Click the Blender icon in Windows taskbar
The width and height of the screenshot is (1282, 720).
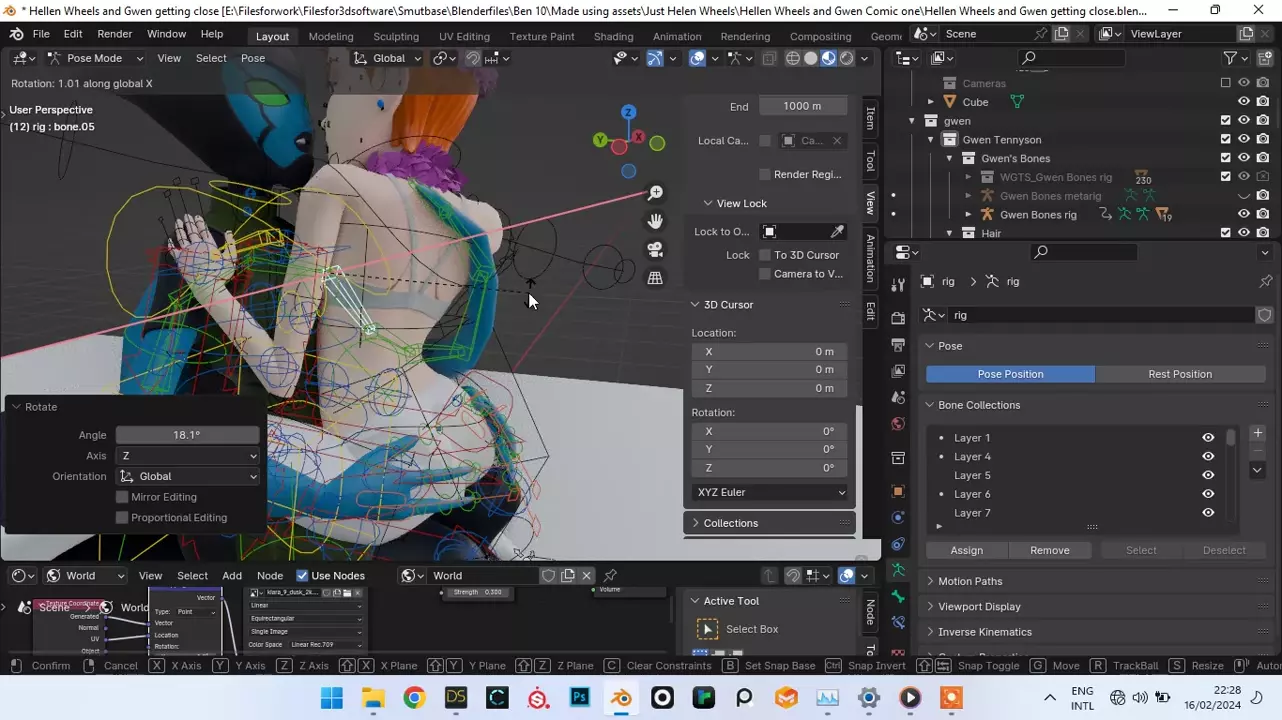click(x=622, y=698)
